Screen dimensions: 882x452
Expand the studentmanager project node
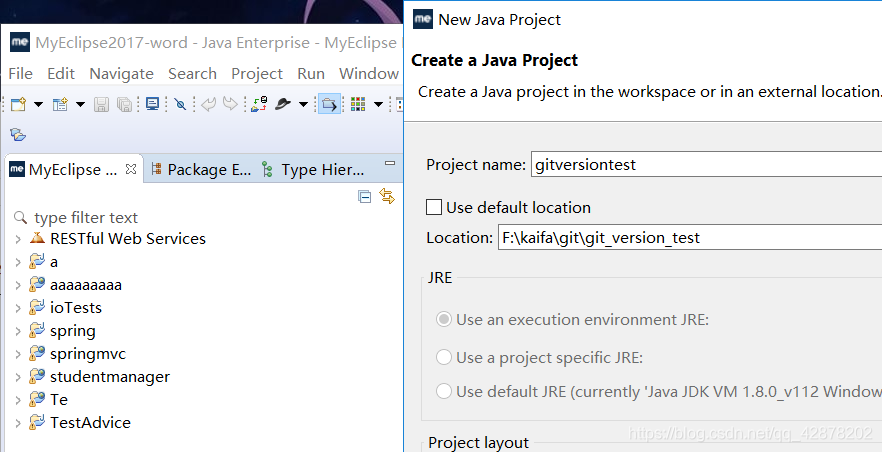19,377
